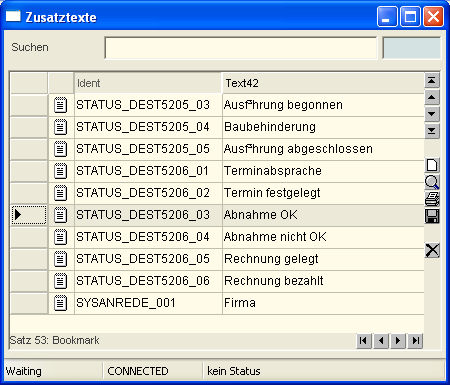This screenshot has height=385, width=450.
Task: Jump to top of list arrow
Action: [432, 81]
